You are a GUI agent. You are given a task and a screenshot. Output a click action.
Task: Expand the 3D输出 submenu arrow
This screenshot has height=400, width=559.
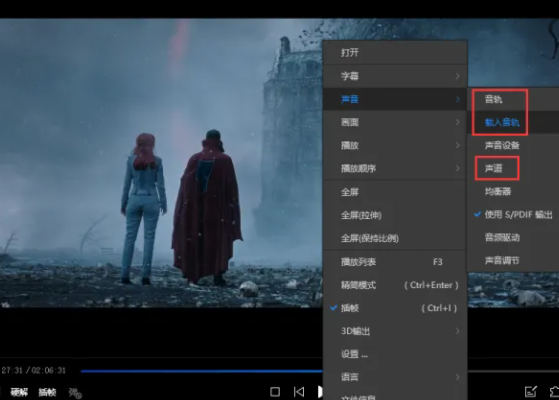coord(457,331)
